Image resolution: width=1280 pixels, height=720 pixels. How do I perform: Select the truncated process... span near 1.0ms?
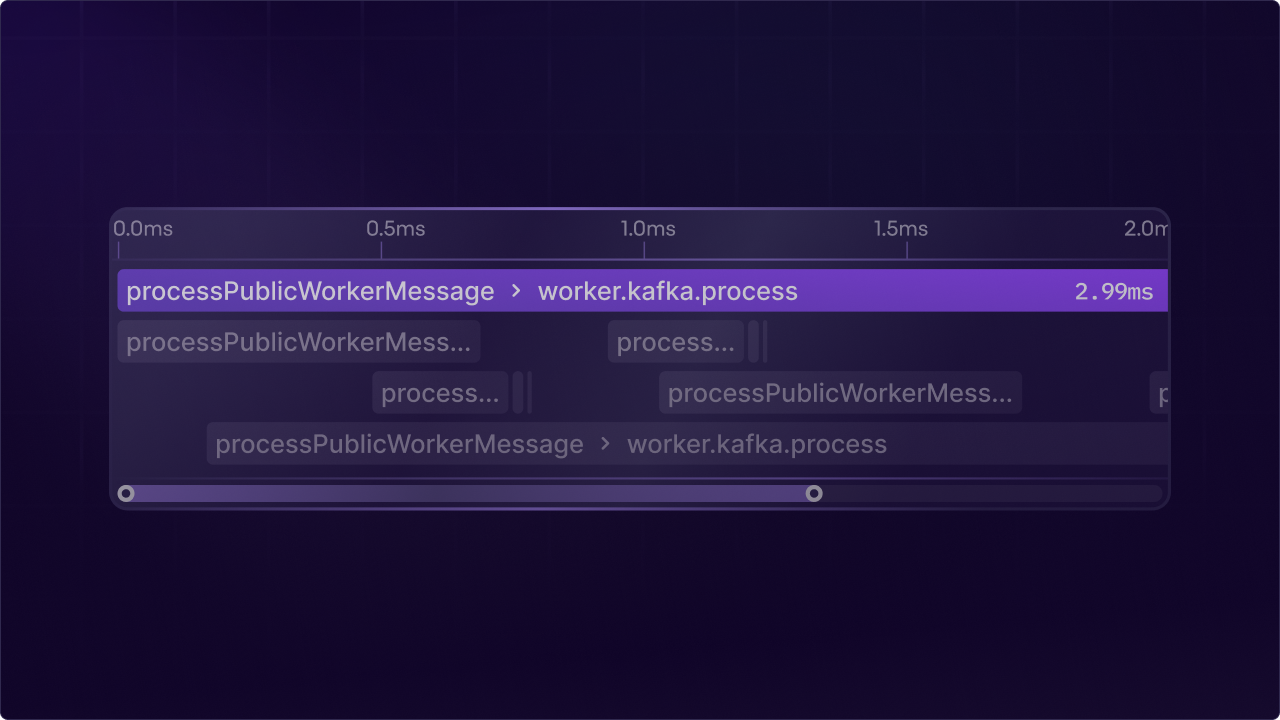675,341
